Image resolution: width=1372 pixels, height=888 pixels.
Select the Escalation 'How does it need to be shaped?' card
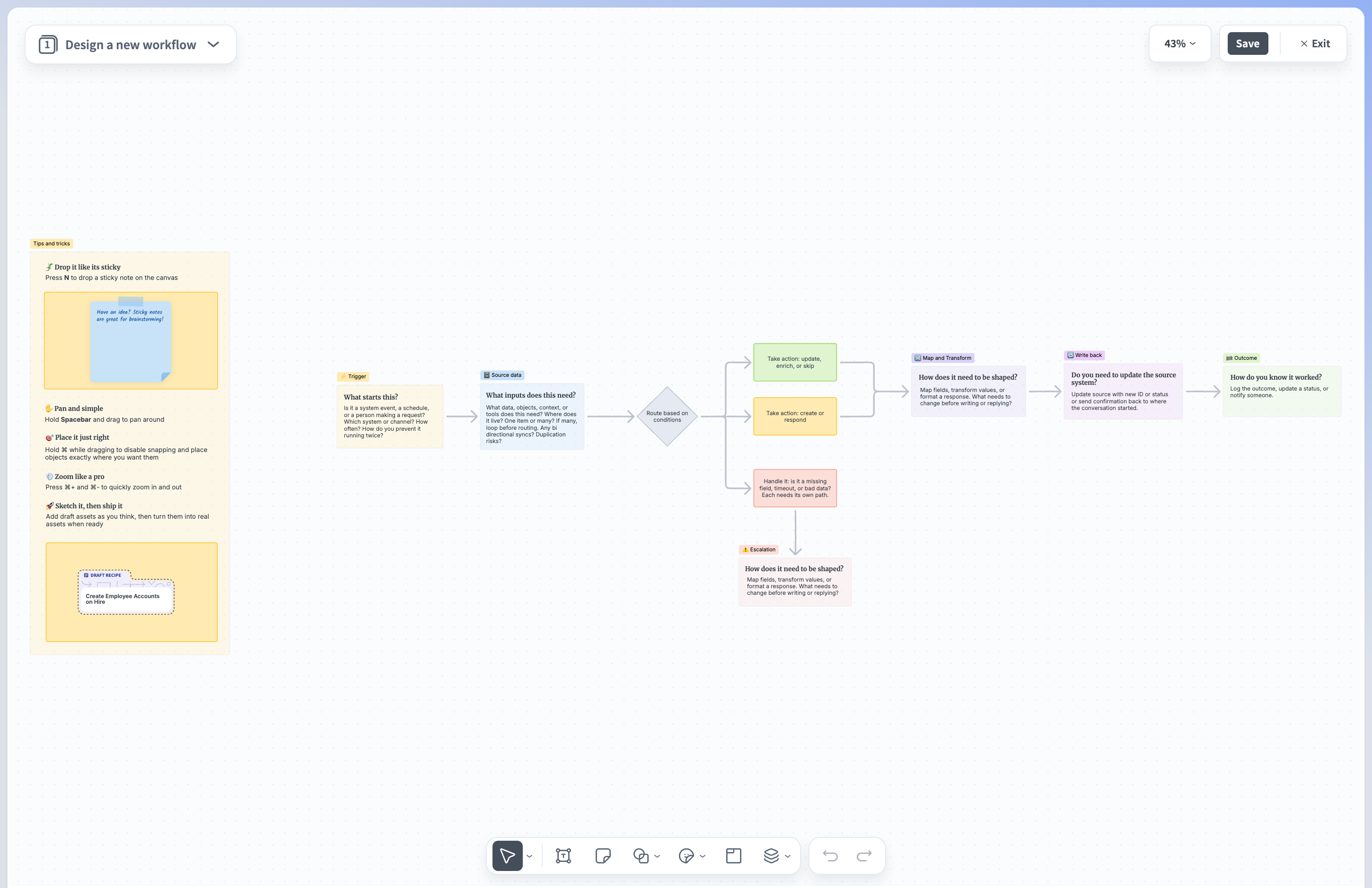pyautogui.click(x=794, y=582)
